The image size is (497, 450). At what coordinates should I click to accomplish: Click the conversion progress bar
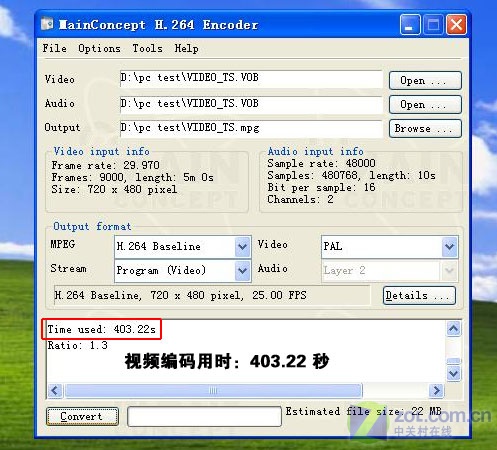pos(204,416)
